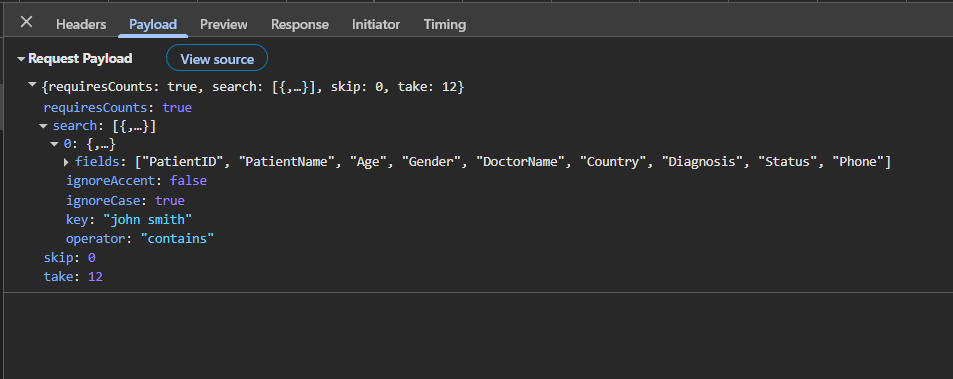The width and height of the screenshot is (953, 379).
Task: Click the "PatientName" field value
Action: pyautogui.click(x=287, y=162)
